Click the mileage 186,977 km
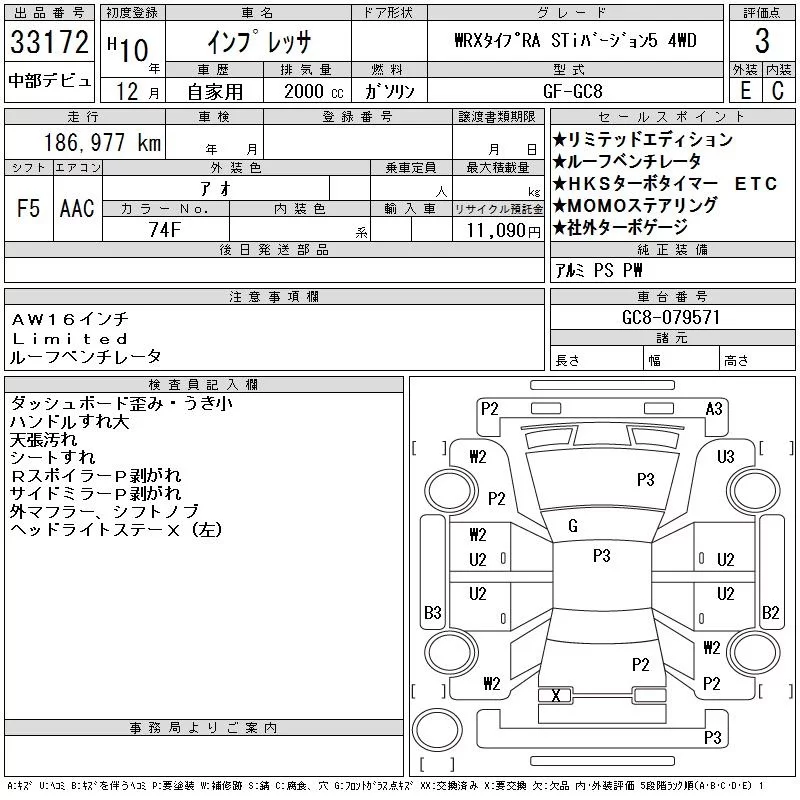Viewport: 800px width, 800px height. click(x=102, y=142)
